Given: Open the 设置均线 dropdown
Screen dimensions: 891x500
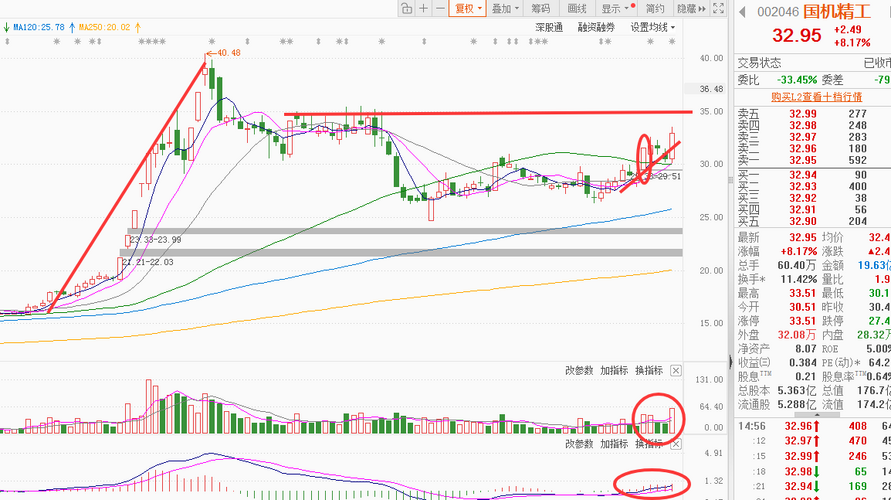Looking at the screenshot, I should tap(652, 27).
